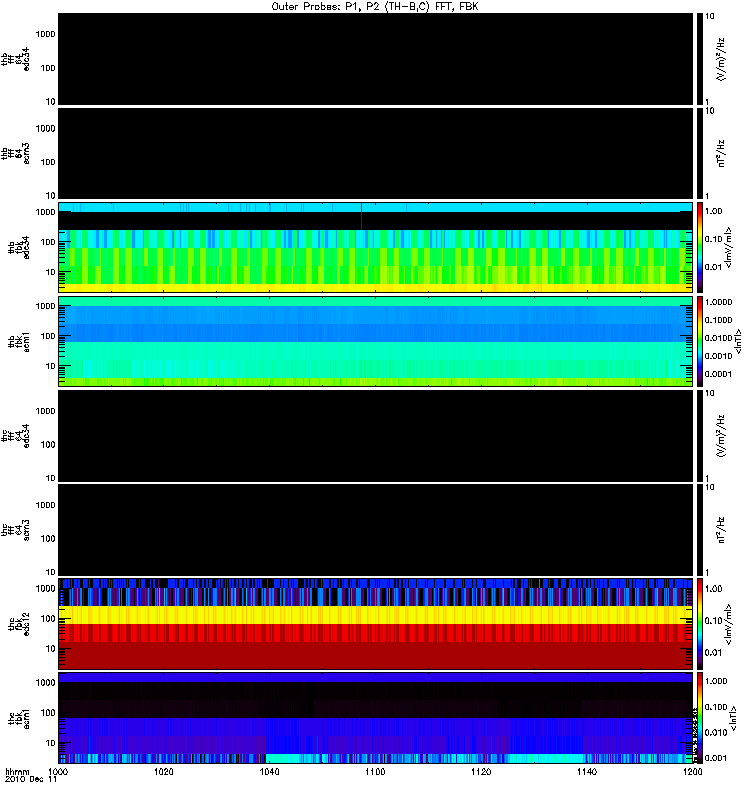The width and height of the screenshot is (750, 800).
Task: Click the "thb fff 64 edc34" panel label
Action: tap(15, 59)
